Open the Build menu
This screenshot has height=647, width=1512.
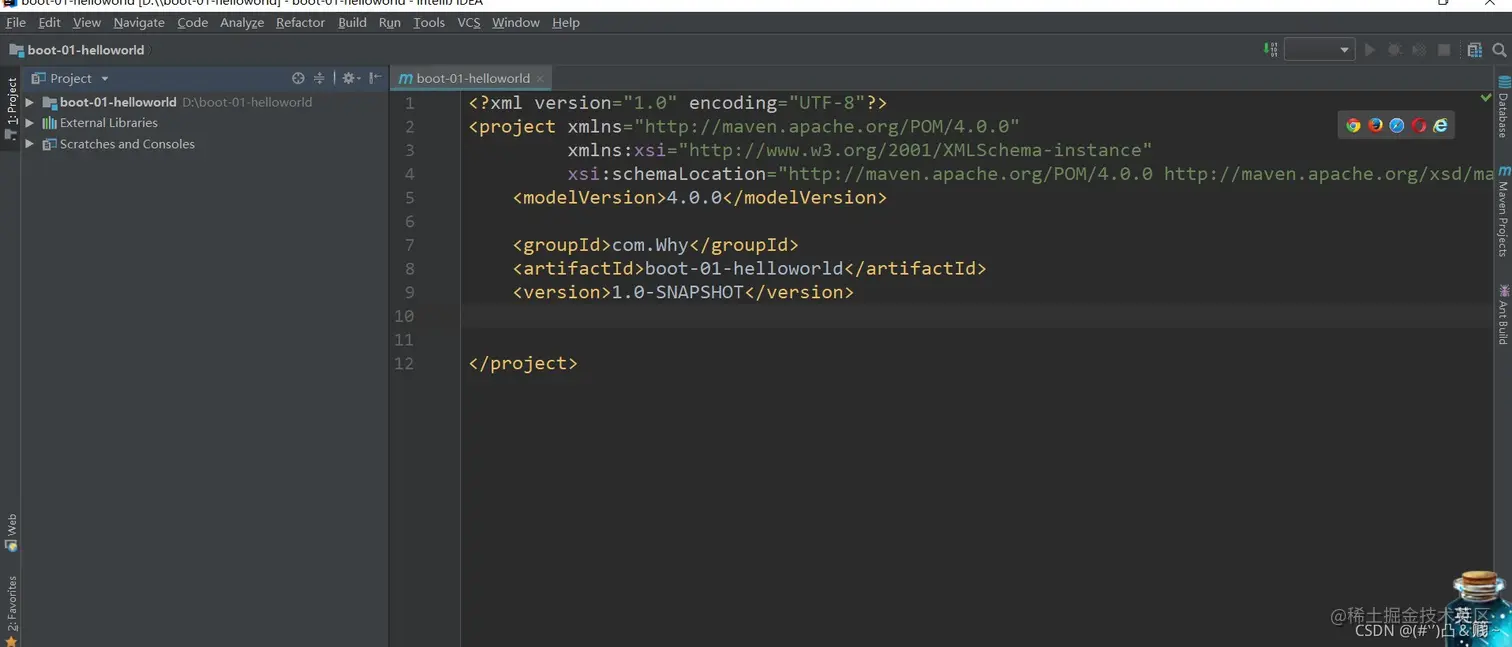[352, 22]
